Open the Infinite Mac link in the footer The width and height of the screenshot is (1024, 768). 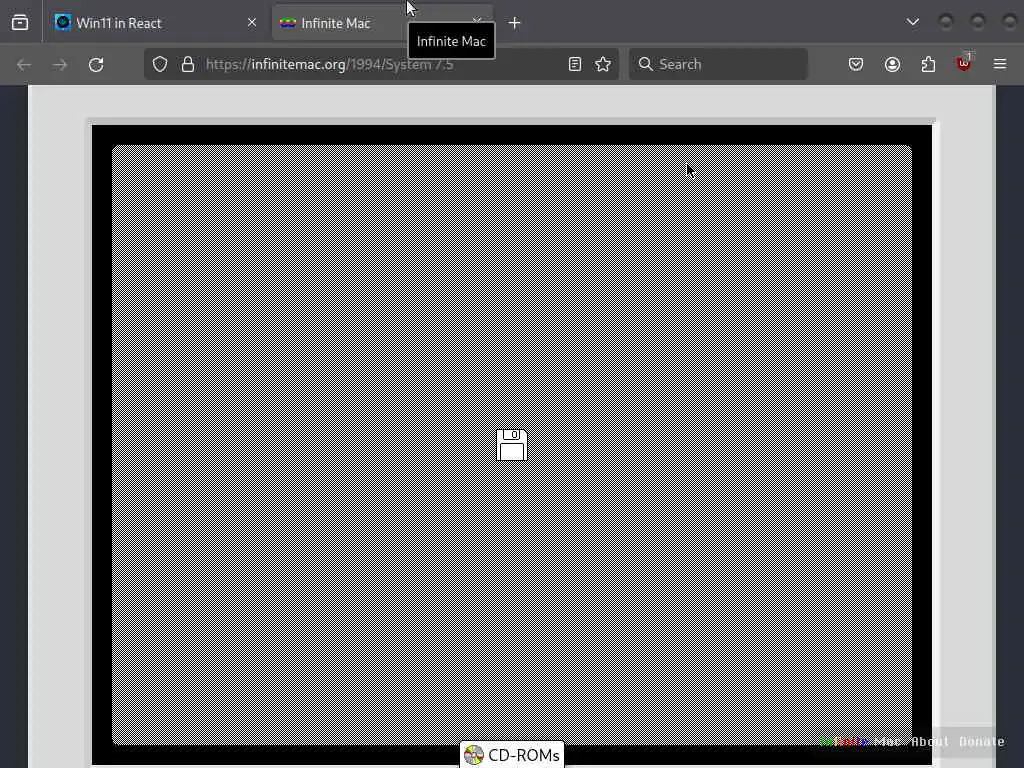pos(860,741)
